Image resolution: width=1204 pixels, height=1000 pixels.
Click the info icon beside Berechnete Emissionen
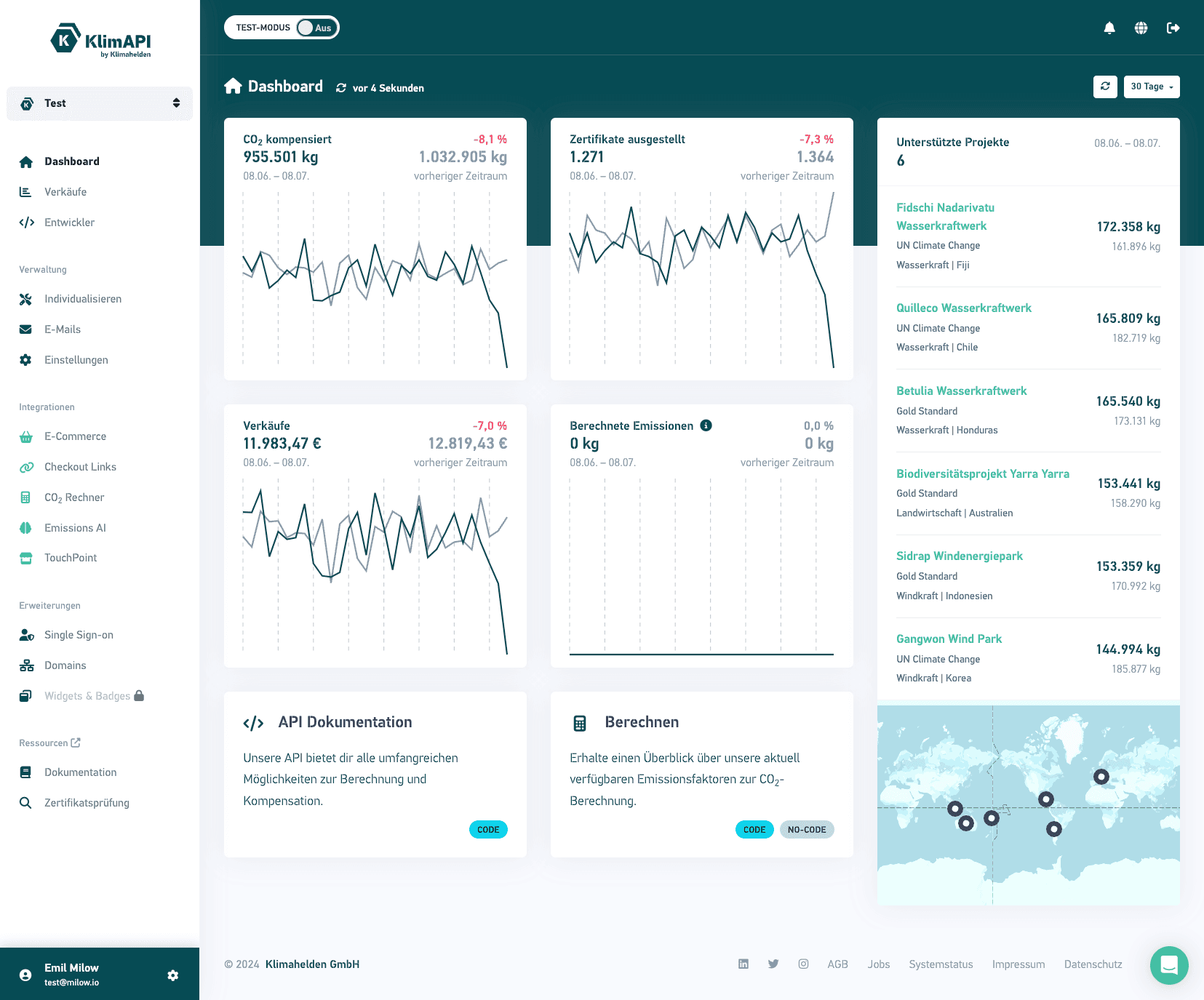(x=706, y=425)
